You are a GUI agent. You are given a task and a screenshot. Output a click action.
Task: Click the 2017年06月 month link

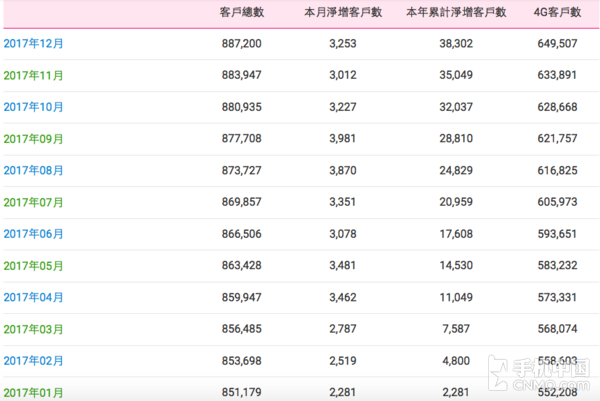(34, 234)
